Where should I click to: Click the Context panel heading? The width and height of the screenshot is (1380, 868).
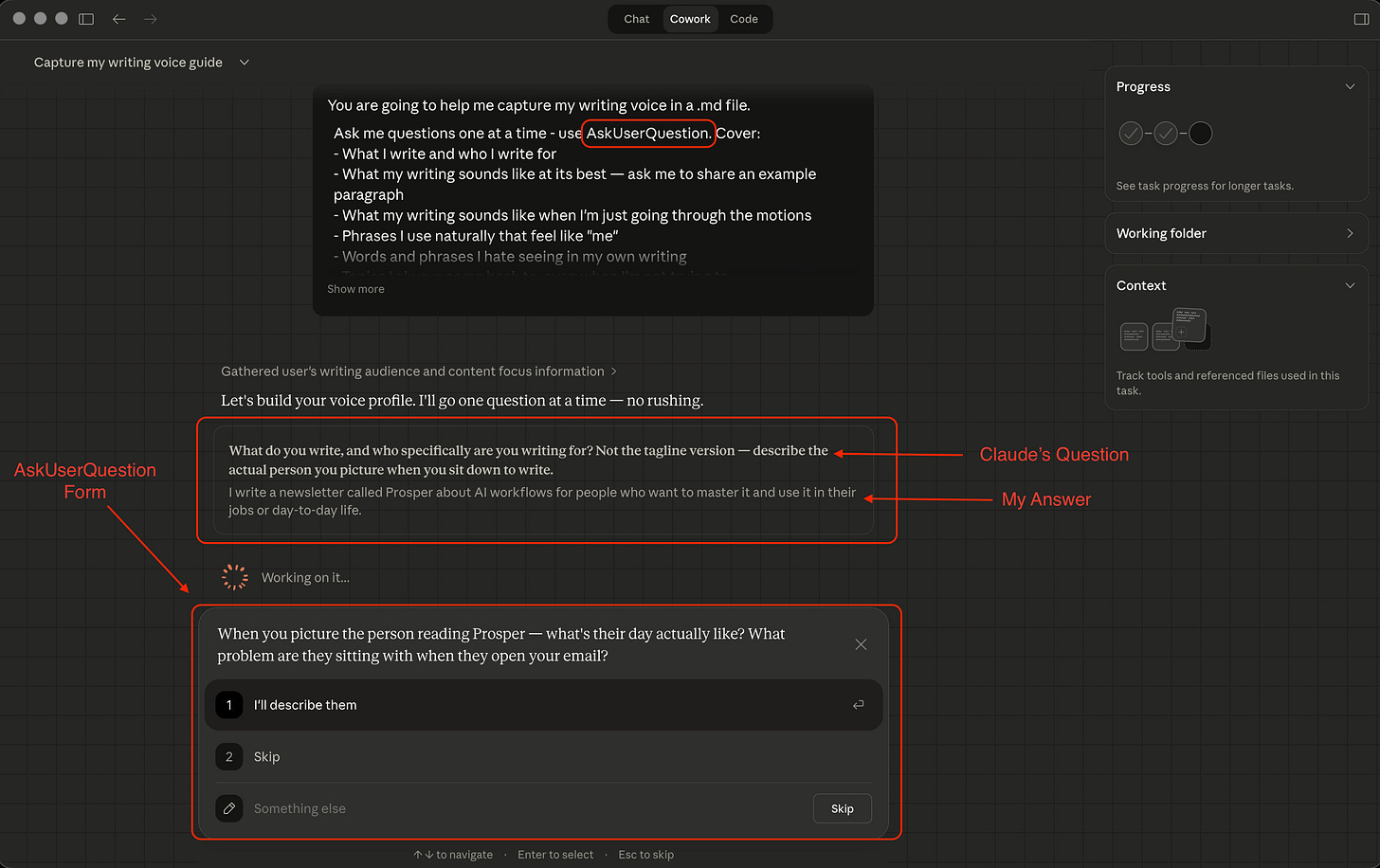tap(1141, 285)
